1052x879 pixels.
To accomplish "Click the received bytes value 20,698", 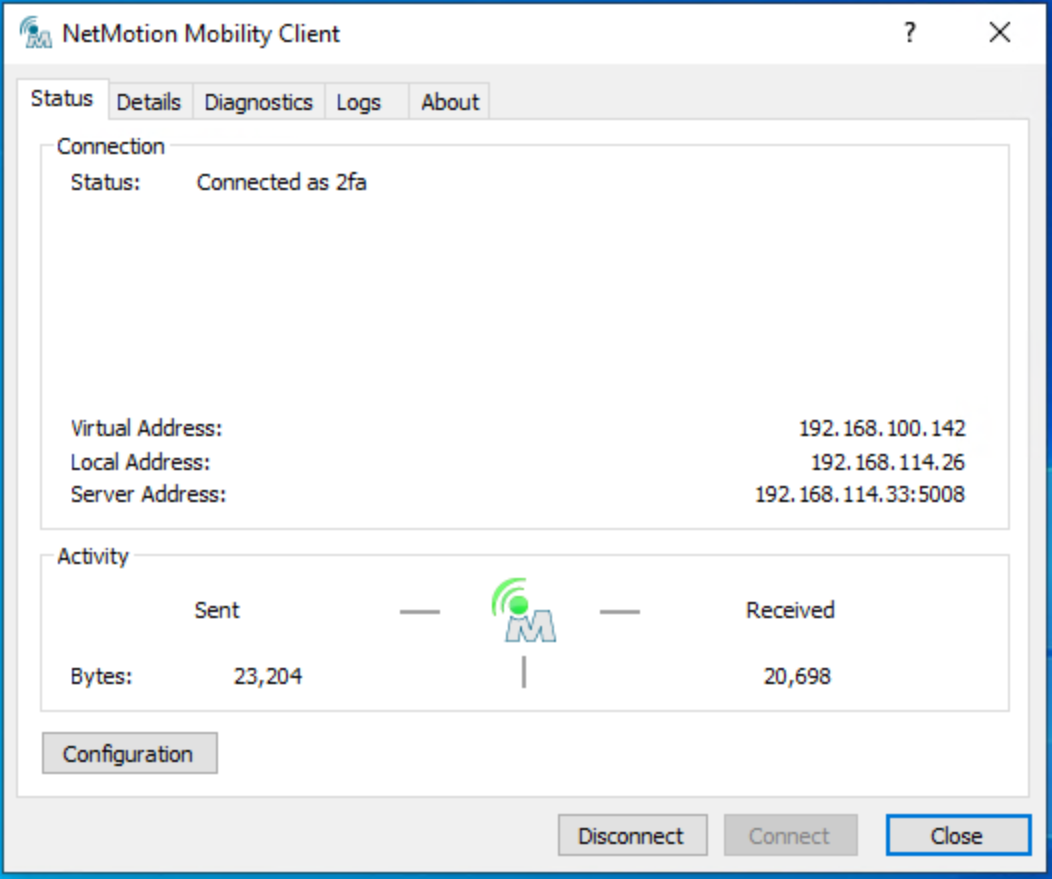I will pyautogui.click(x=797, y=676).
